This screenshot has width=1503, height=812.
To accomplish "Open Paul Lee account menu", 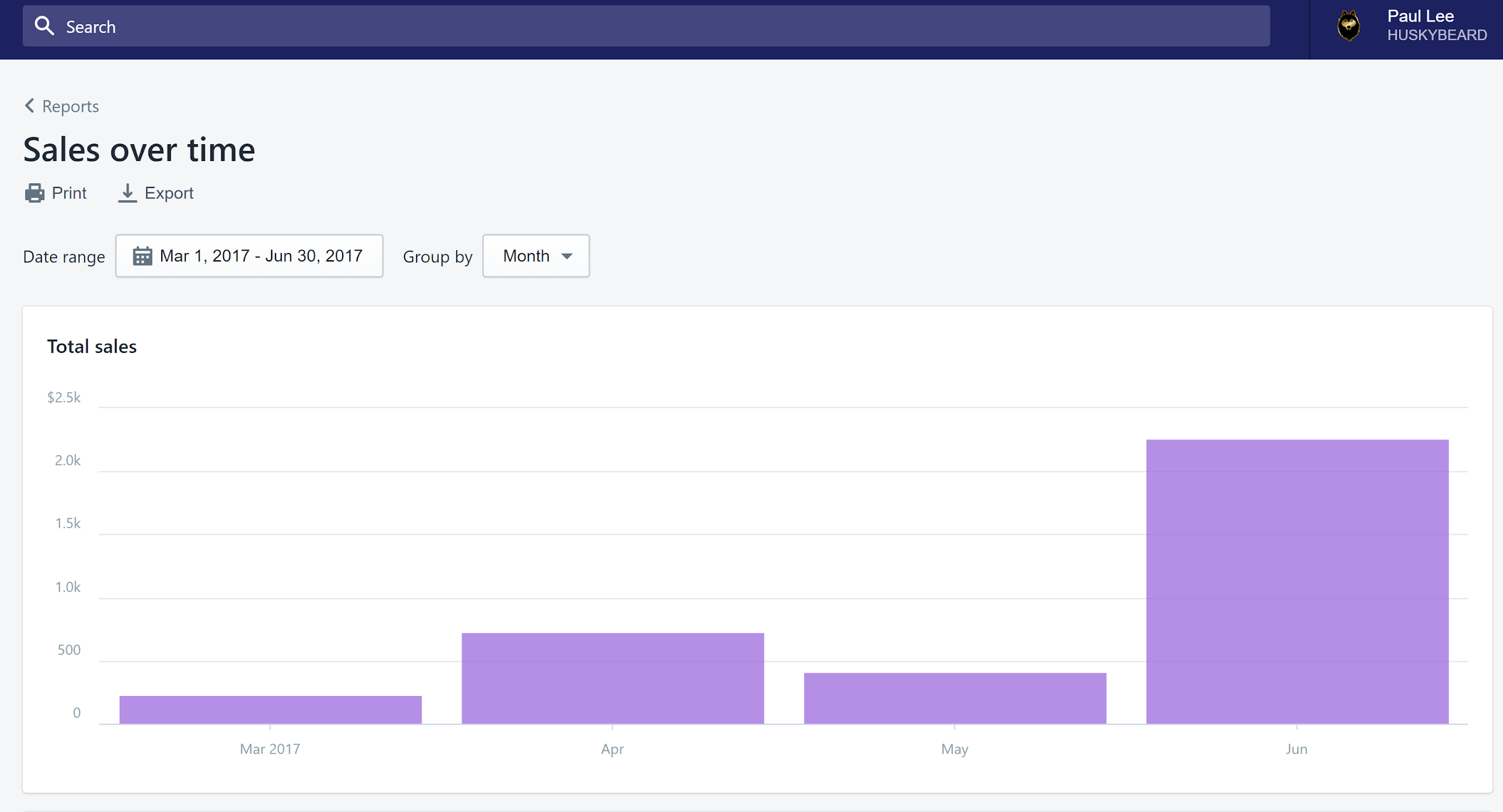I will 1419,16.
